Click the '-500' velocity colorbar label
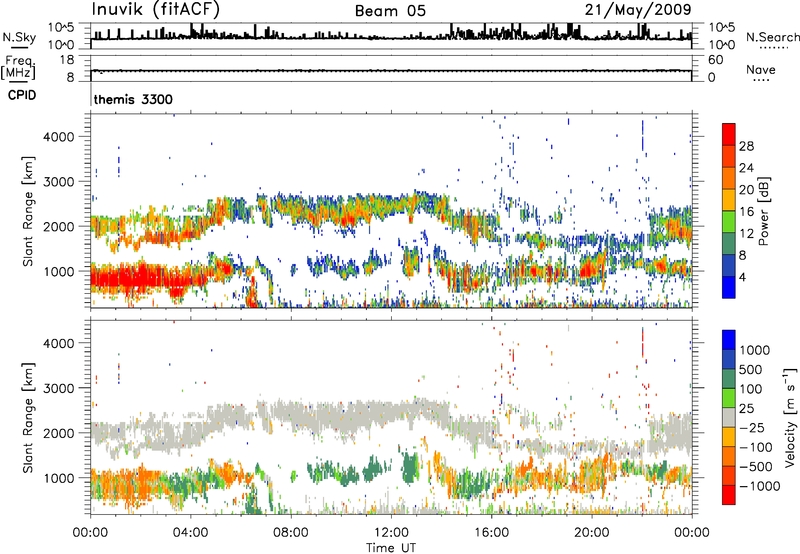This screenshot has height=554, width=800. click(x=756, y=466)
